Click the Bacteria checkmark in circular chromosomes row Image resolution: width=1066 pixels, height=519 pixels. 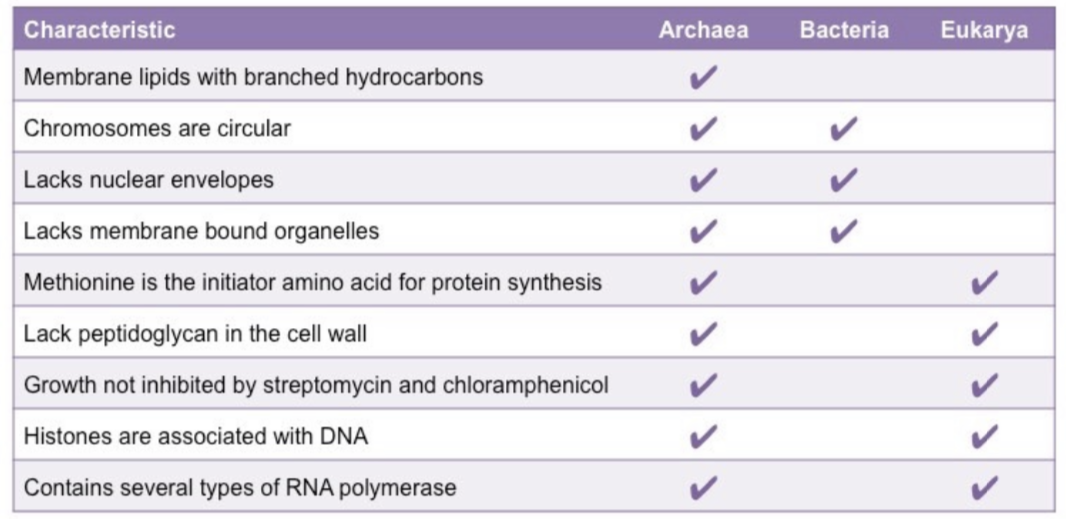[x=844, y=129]
